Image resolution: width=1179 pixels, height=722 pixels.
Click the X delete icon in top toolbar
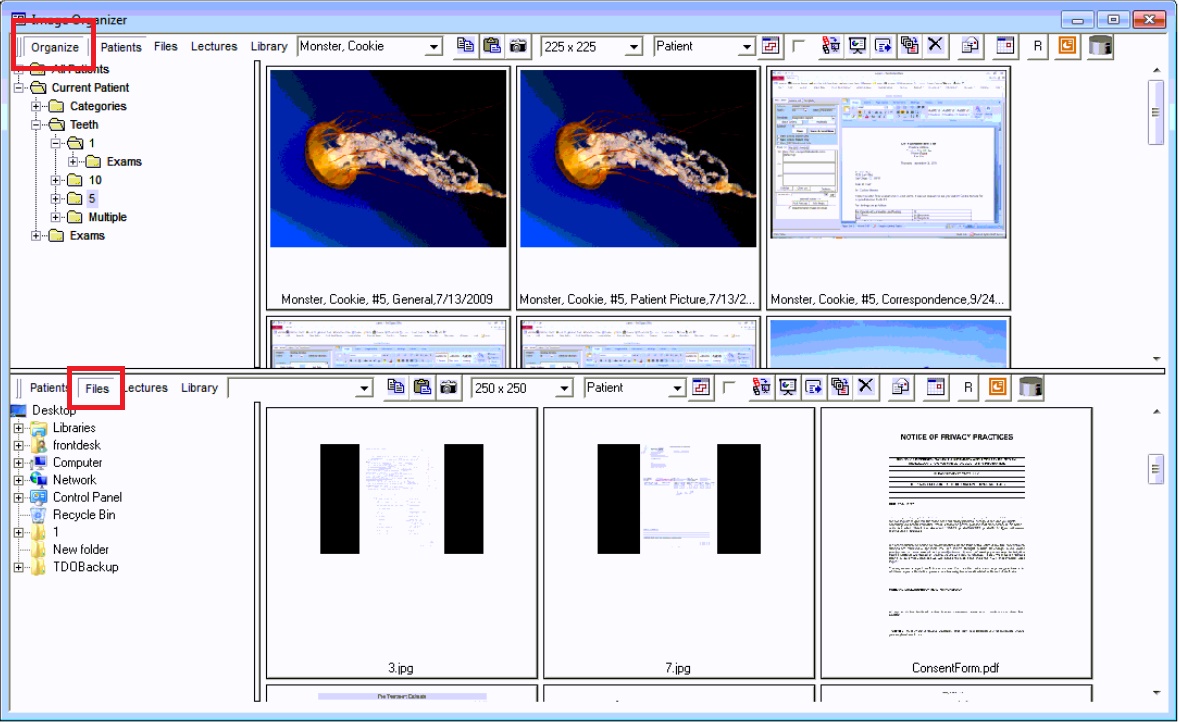pos(935,46)
